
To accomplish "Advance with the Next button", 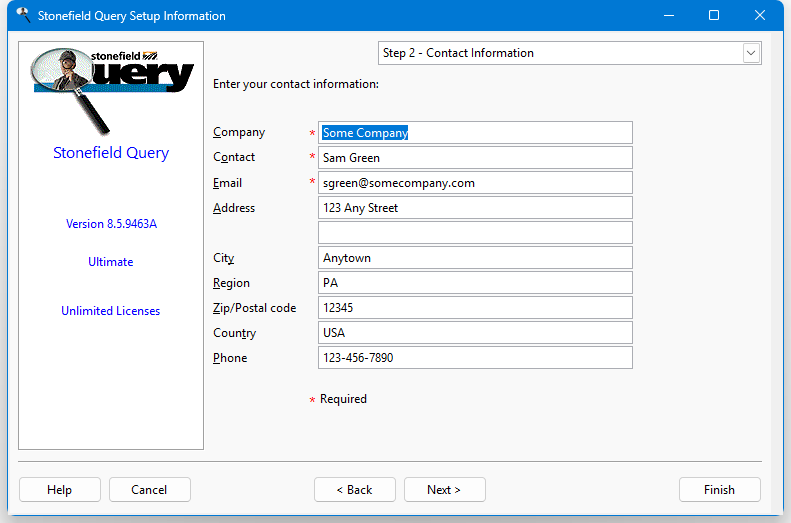I will 444,490.
